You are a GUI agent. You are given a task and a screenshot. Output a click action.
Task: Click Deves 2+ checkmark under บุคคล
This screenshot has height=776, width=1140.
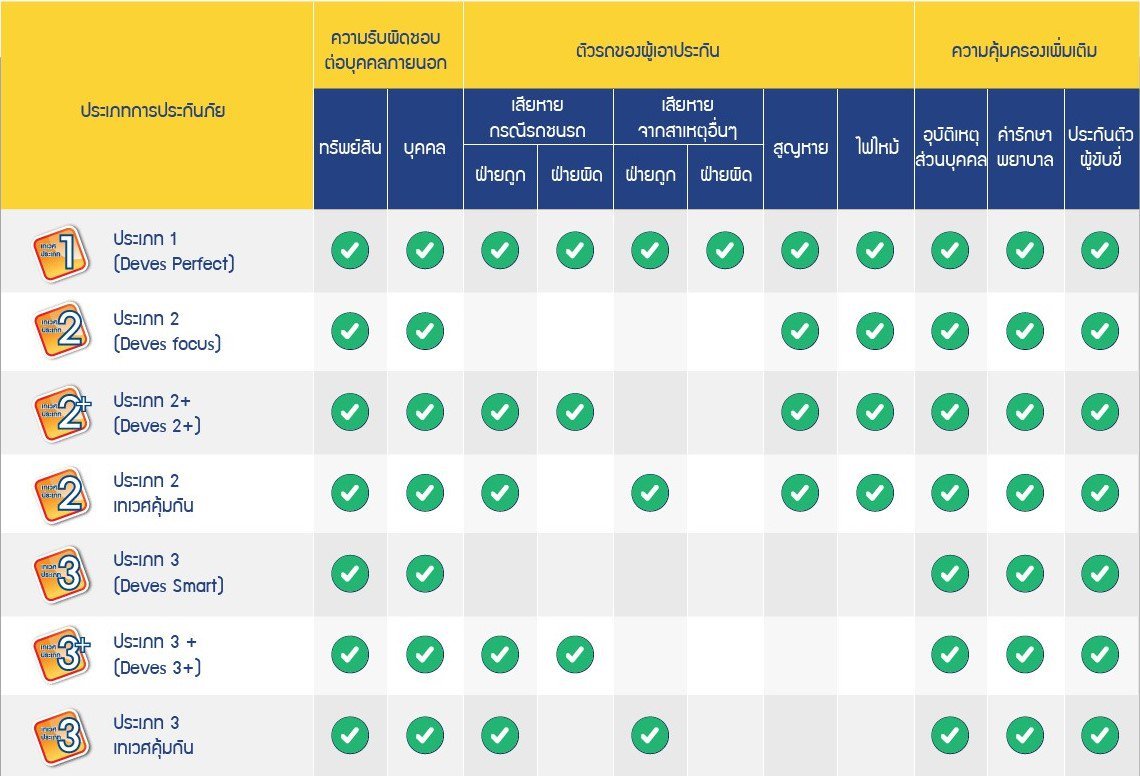(425, 411)
